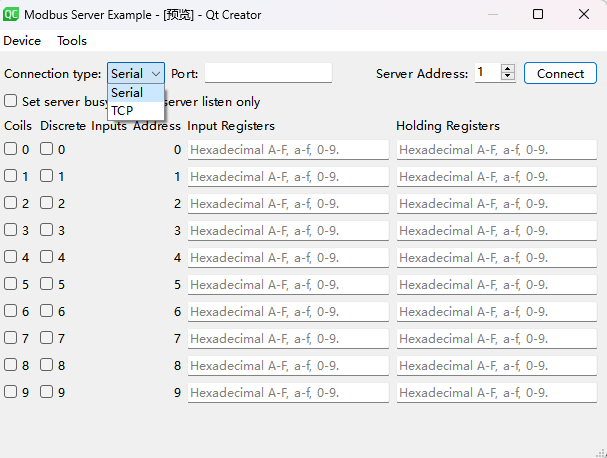
Task: Click the 'Holding Registers' column header
Action: click(x=448, y=126)
